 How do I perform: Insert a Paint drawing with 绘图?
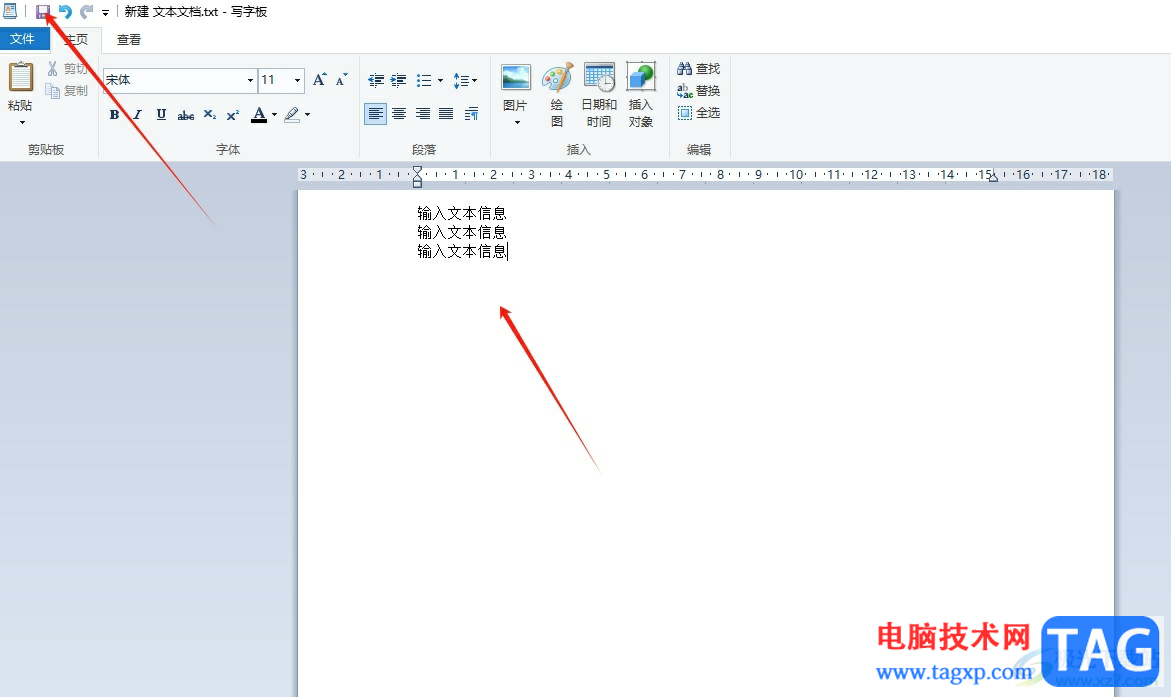[x=557, y=95]
